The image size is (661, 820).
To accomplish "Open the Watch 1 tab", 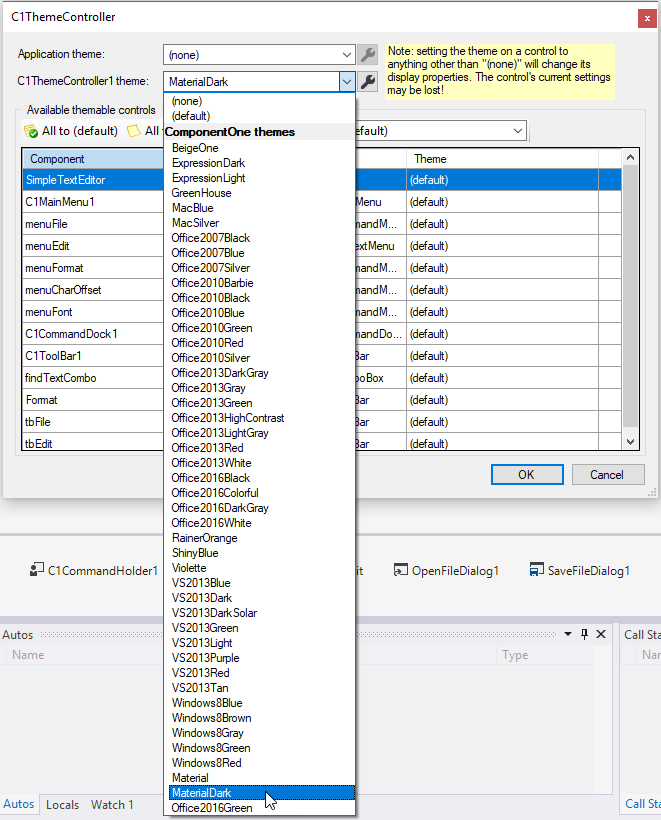I will (112, 804).
